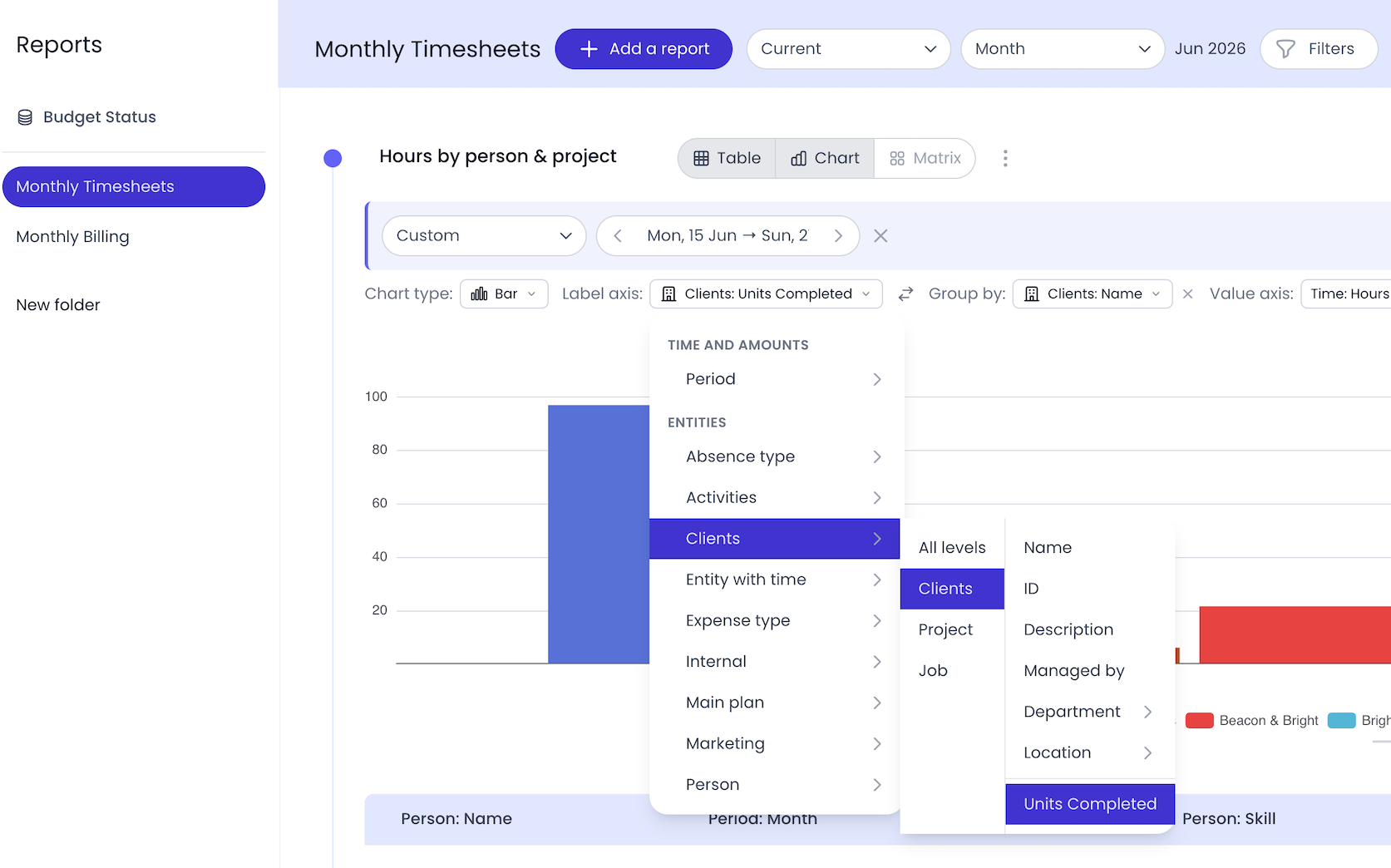Click the red chart bar
Viewport: 1391px width, 868px height.
1295,635
